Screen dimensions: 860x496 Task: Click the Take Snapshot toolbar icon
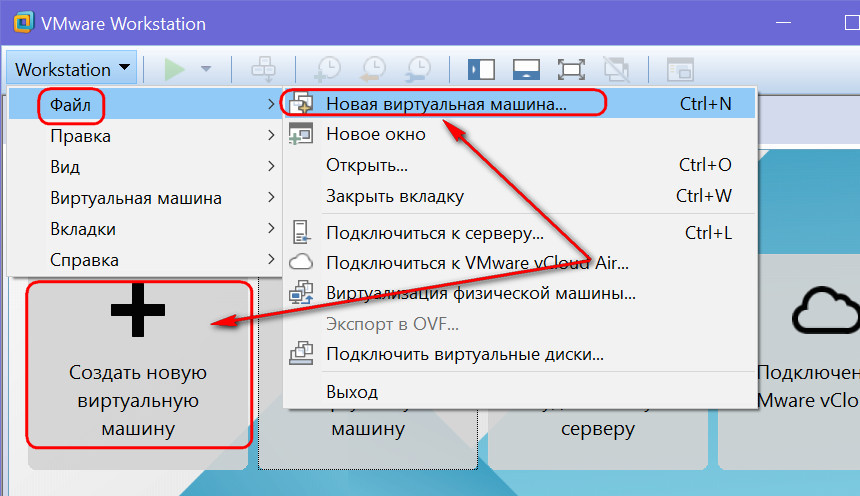(x=327, y=69)
